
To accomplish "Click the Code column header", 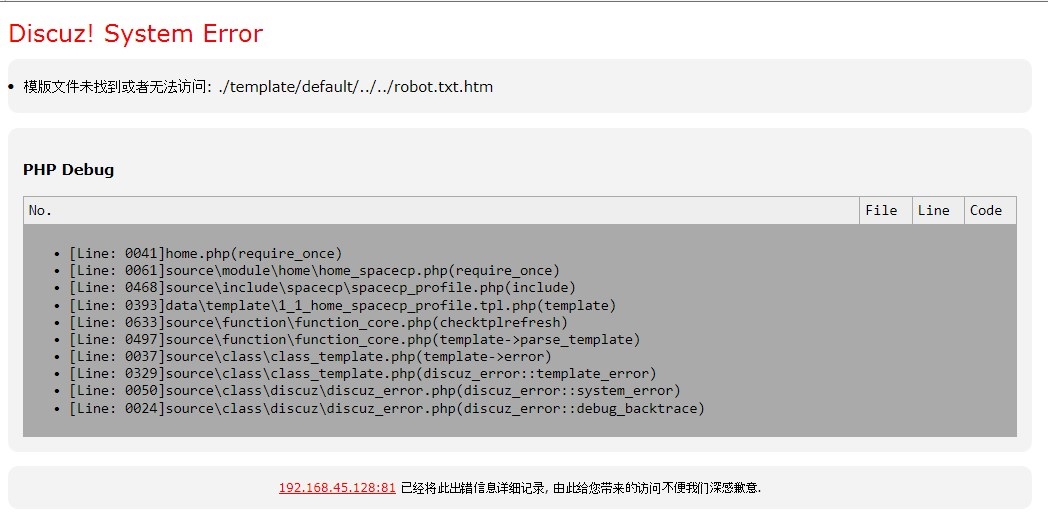I will (990, 211).
